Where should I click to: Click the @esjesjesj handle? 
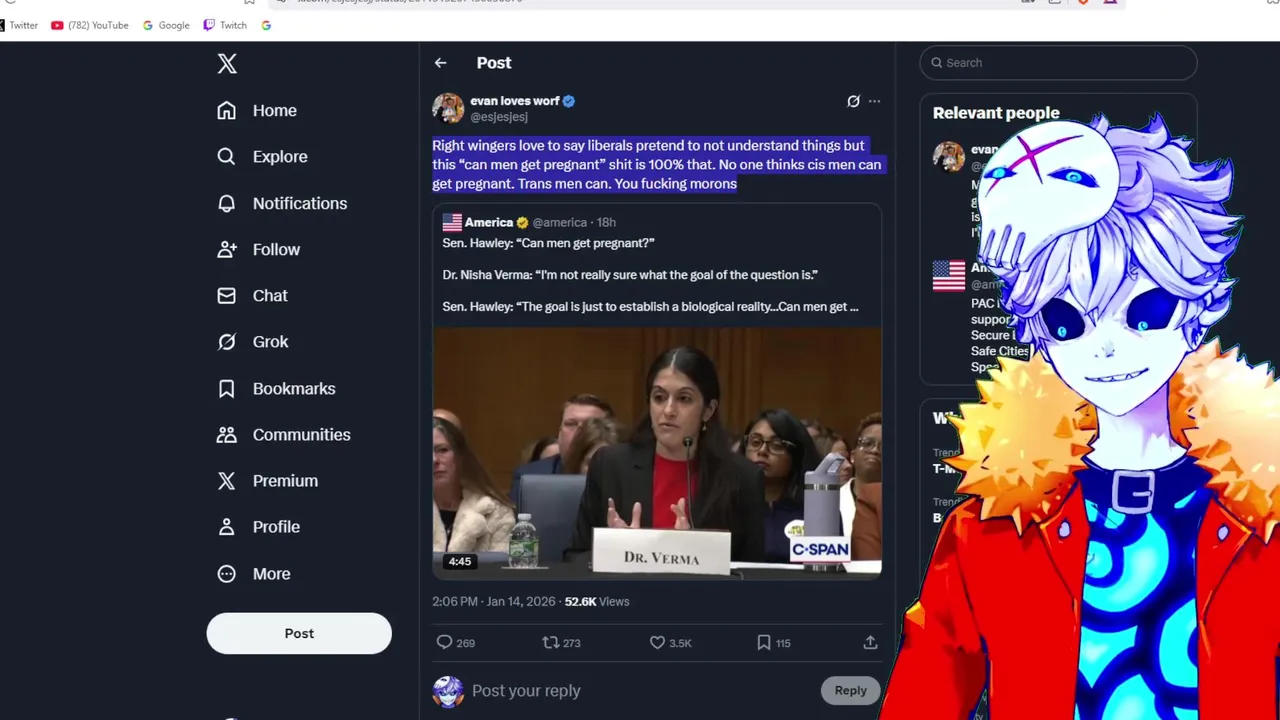tap(499, 117)
